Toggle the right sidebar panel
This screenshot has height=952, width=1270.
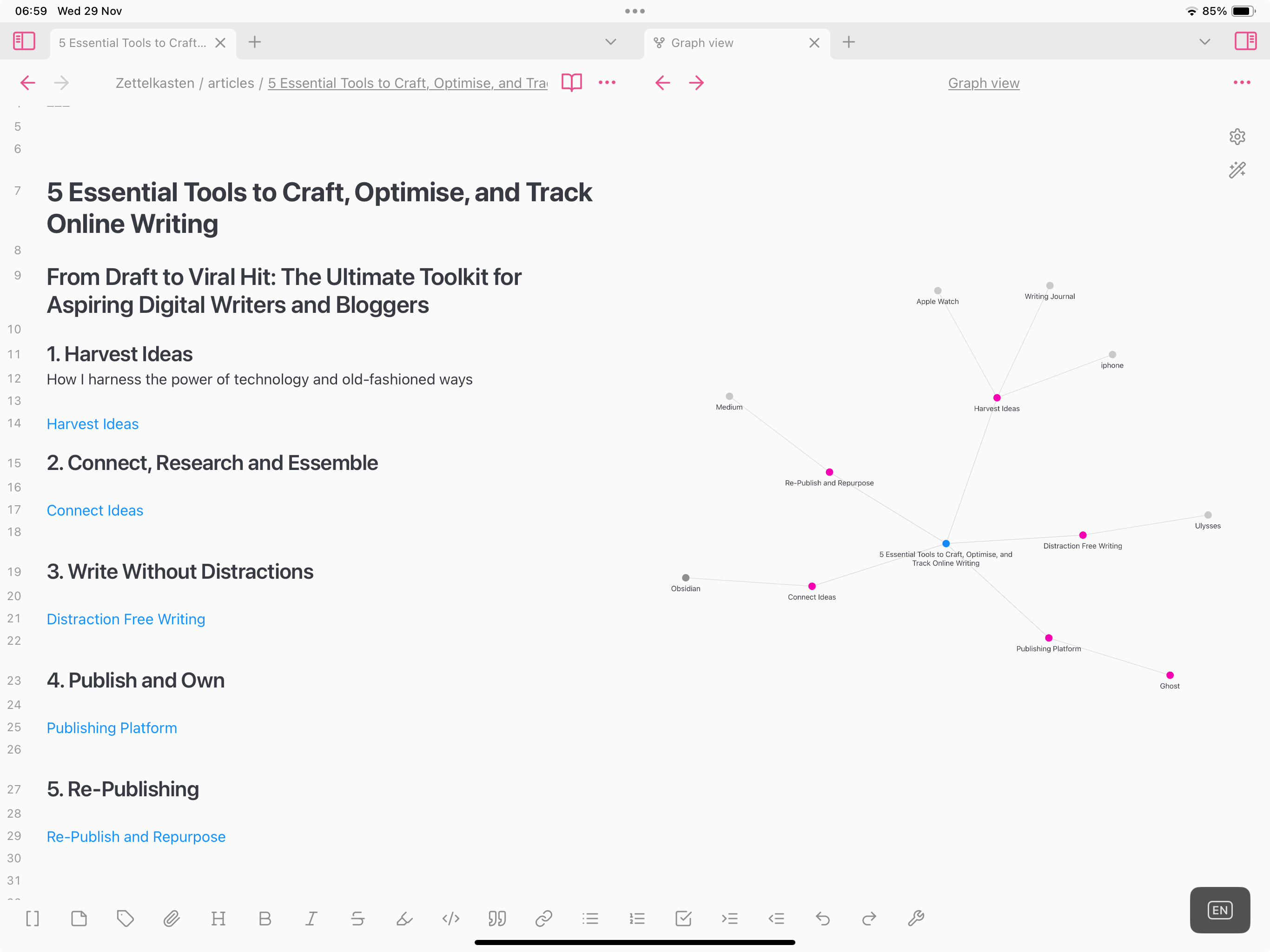[1245, 41]
